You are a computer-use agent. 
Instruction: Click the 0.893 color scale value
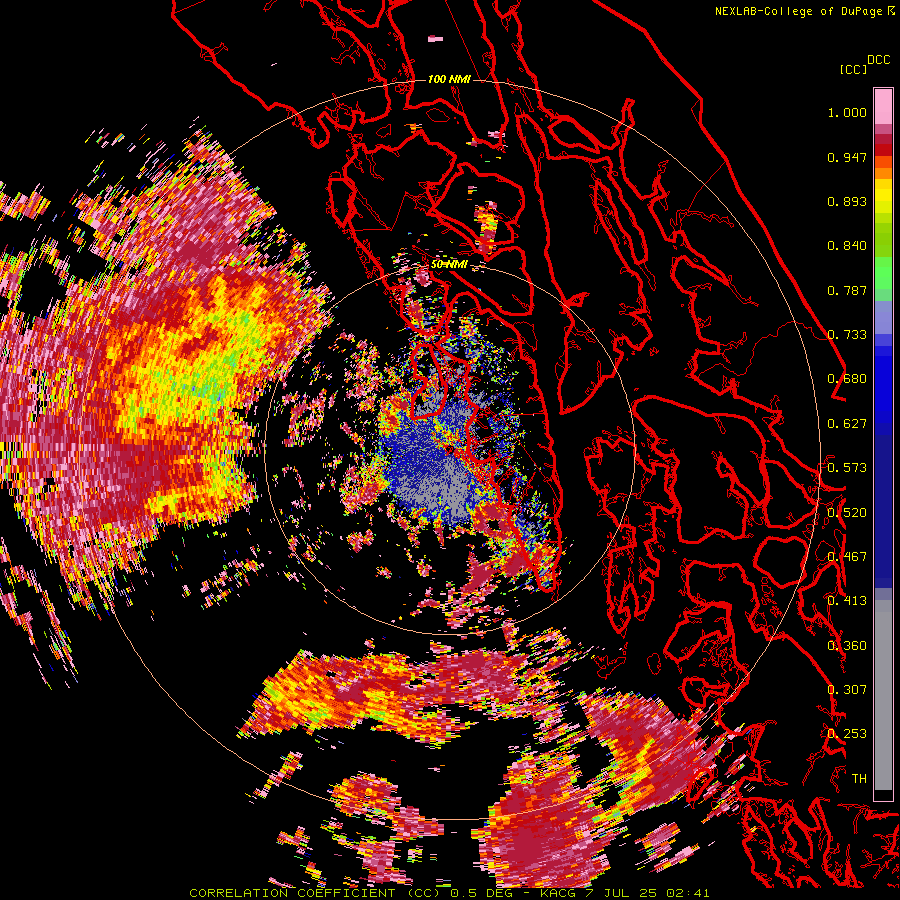847,201
